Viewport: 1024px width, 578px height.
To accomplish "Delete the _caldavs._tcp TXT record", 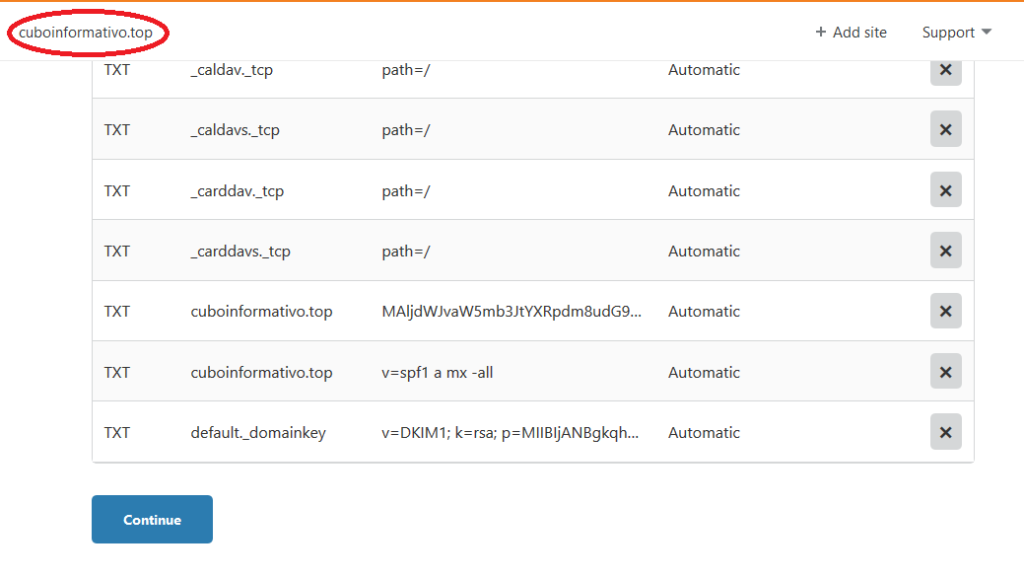I will click(x=945, y=129).
